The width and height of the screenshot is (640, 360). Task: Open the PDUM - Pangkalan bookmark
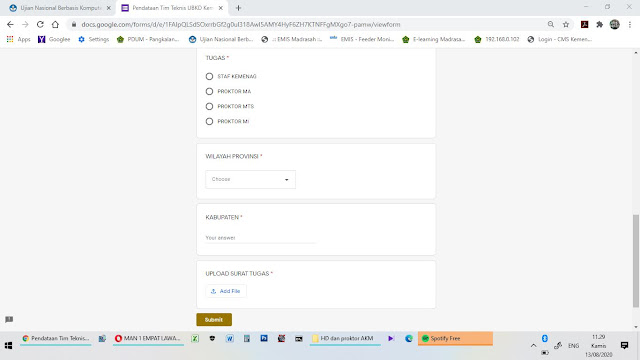[x=148, y=39]
